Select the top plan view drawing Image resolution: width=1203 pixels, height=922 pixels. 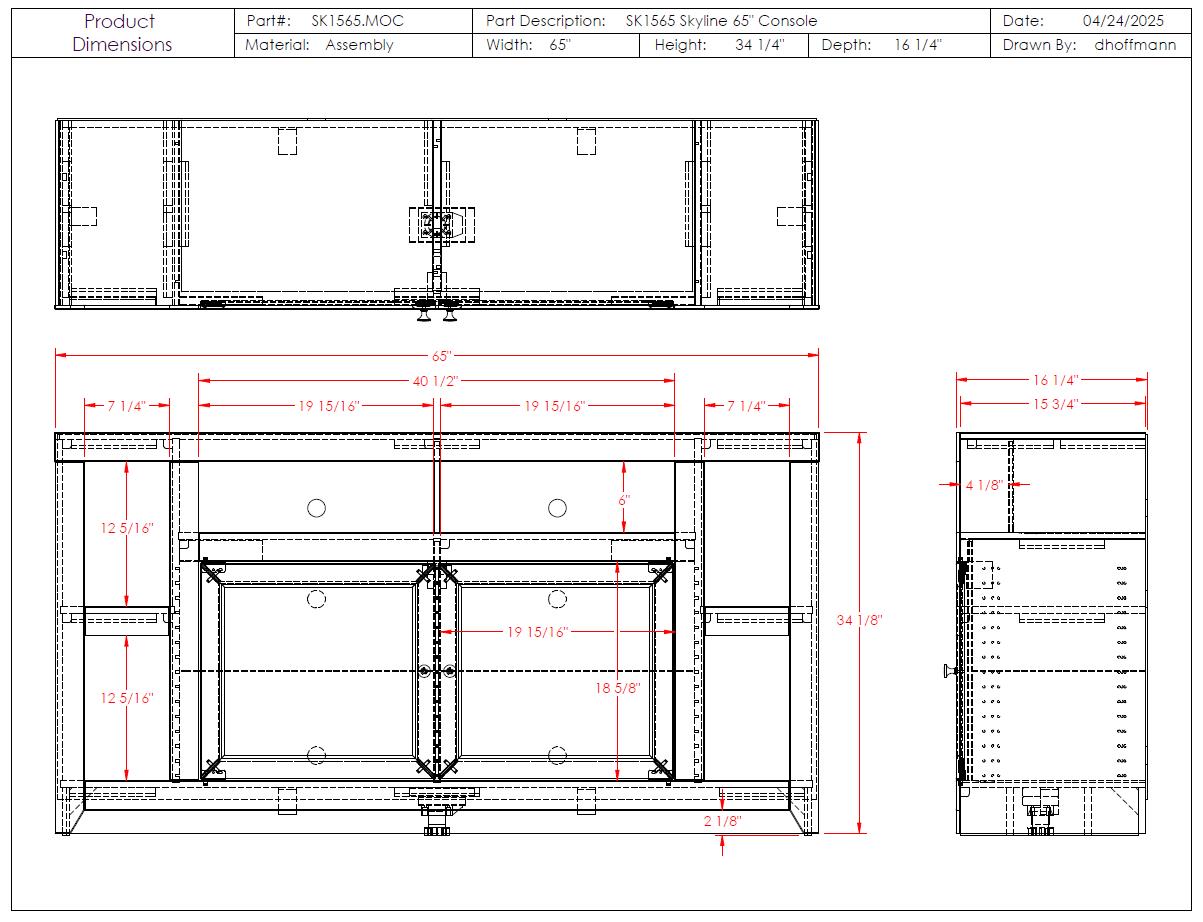pos(437,215)
